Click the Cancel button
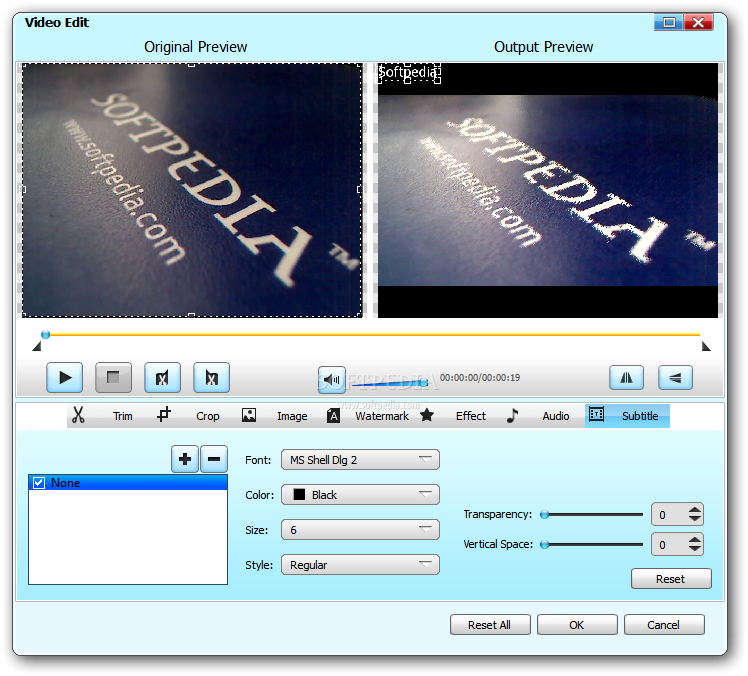This screenshot has width=748, height=676. tap(664, 624)
